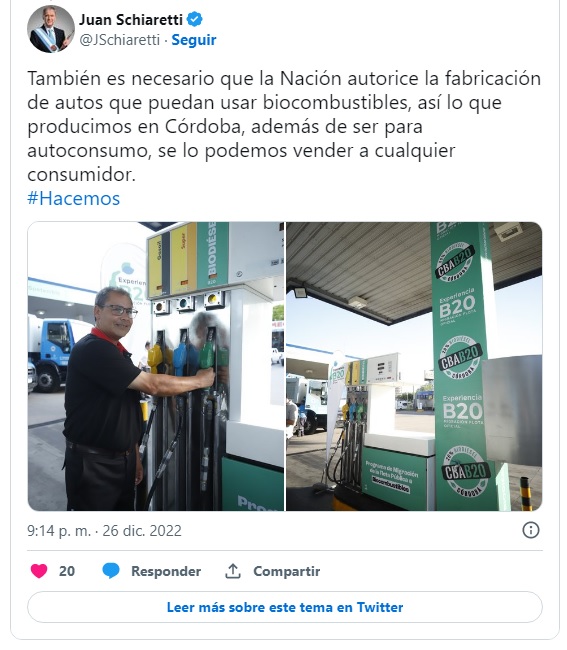Click the blue verified badge
The height and width of the screenshot is (650, 567).
(195, 19)
